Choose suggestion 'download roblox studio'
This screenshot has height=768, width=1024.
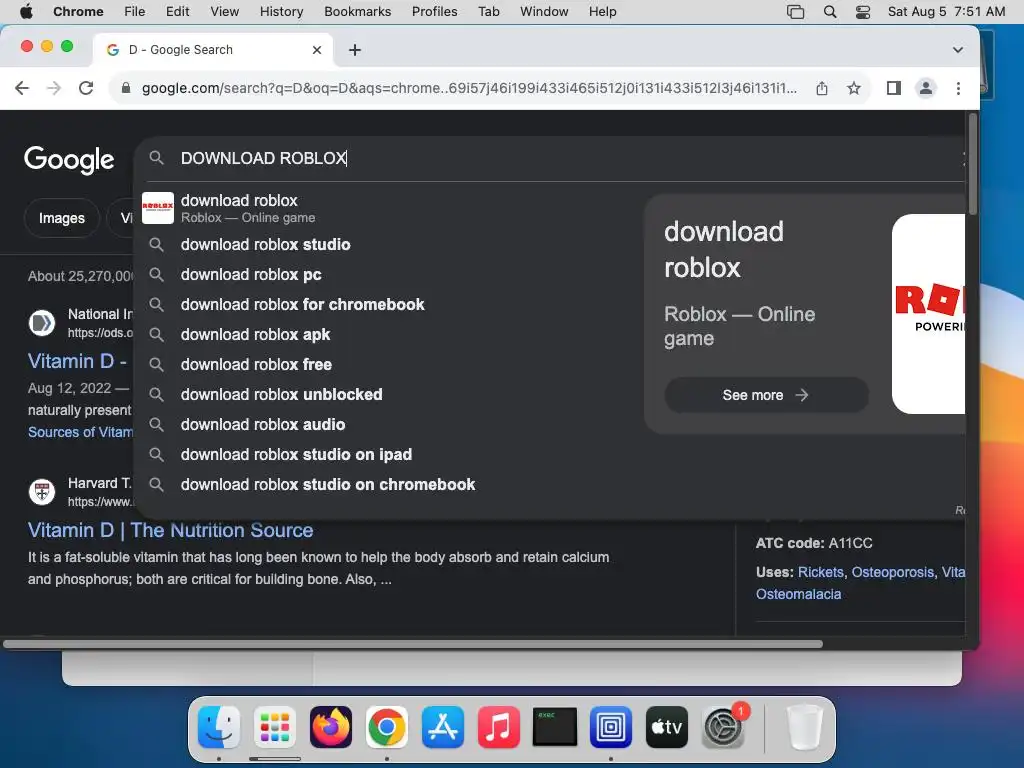(389, 244)
